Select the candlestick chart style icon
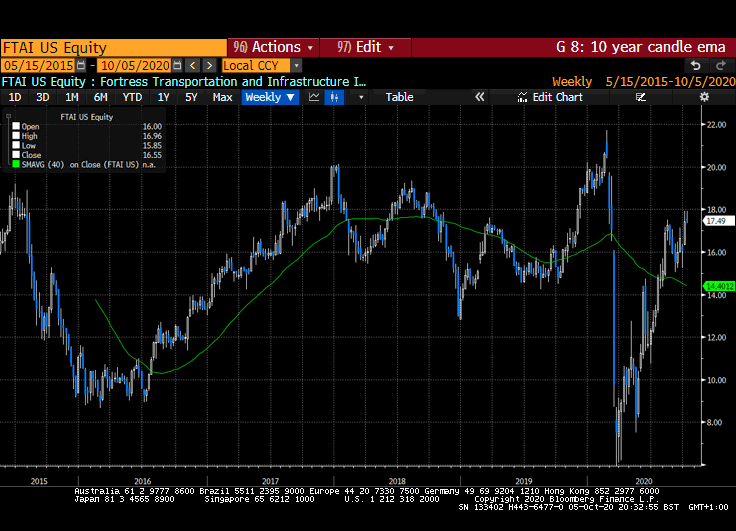This screenshot has width=736, height=531. click(334, 97)
